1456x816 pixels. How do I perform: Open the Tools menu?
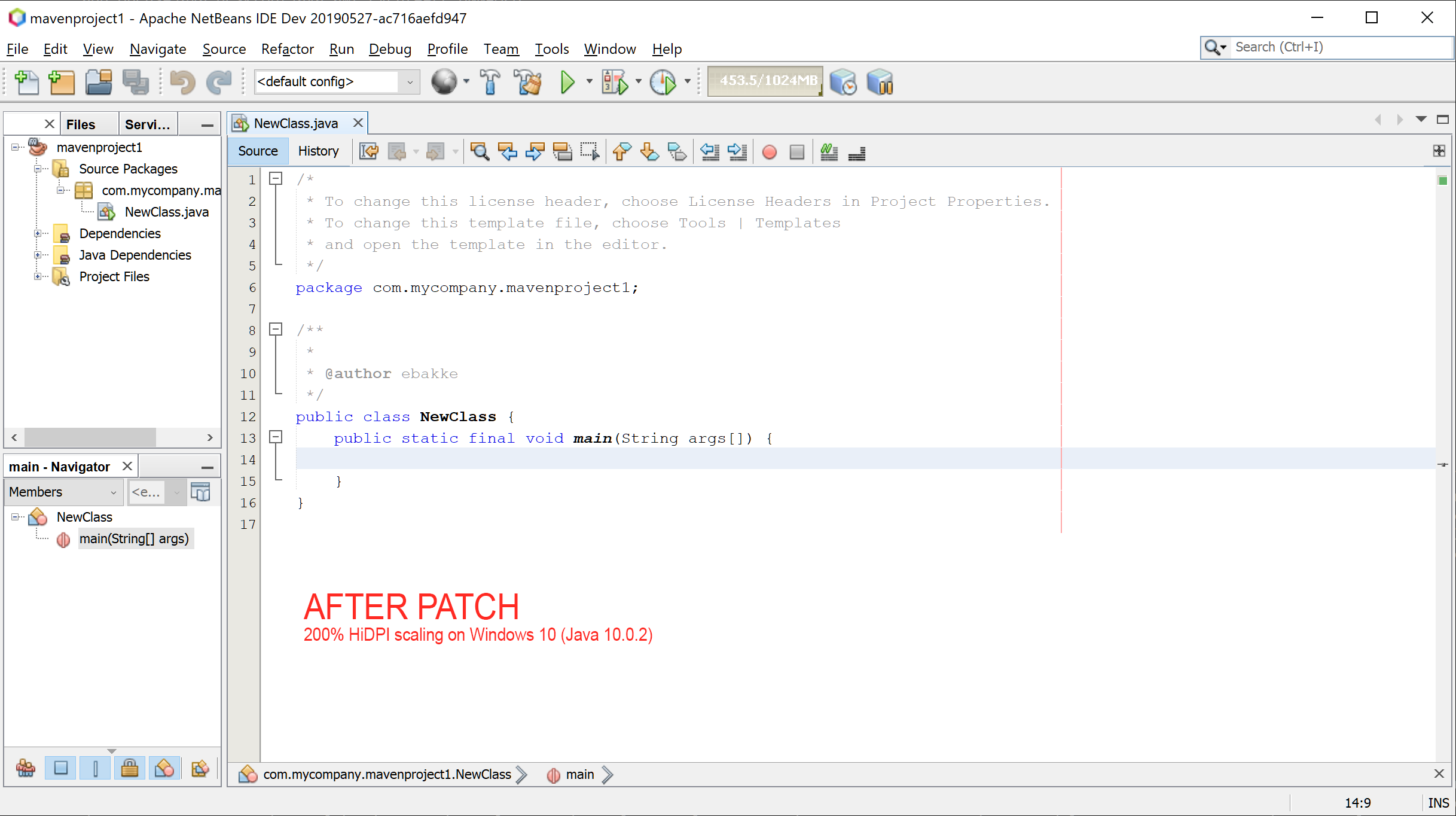click(551, 49)
